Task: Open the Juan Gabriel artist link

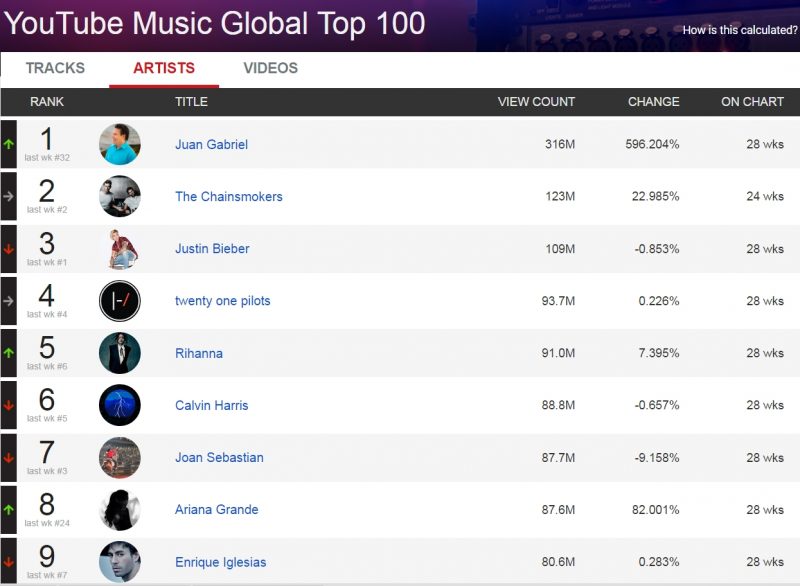Action: tap(211, 145)
